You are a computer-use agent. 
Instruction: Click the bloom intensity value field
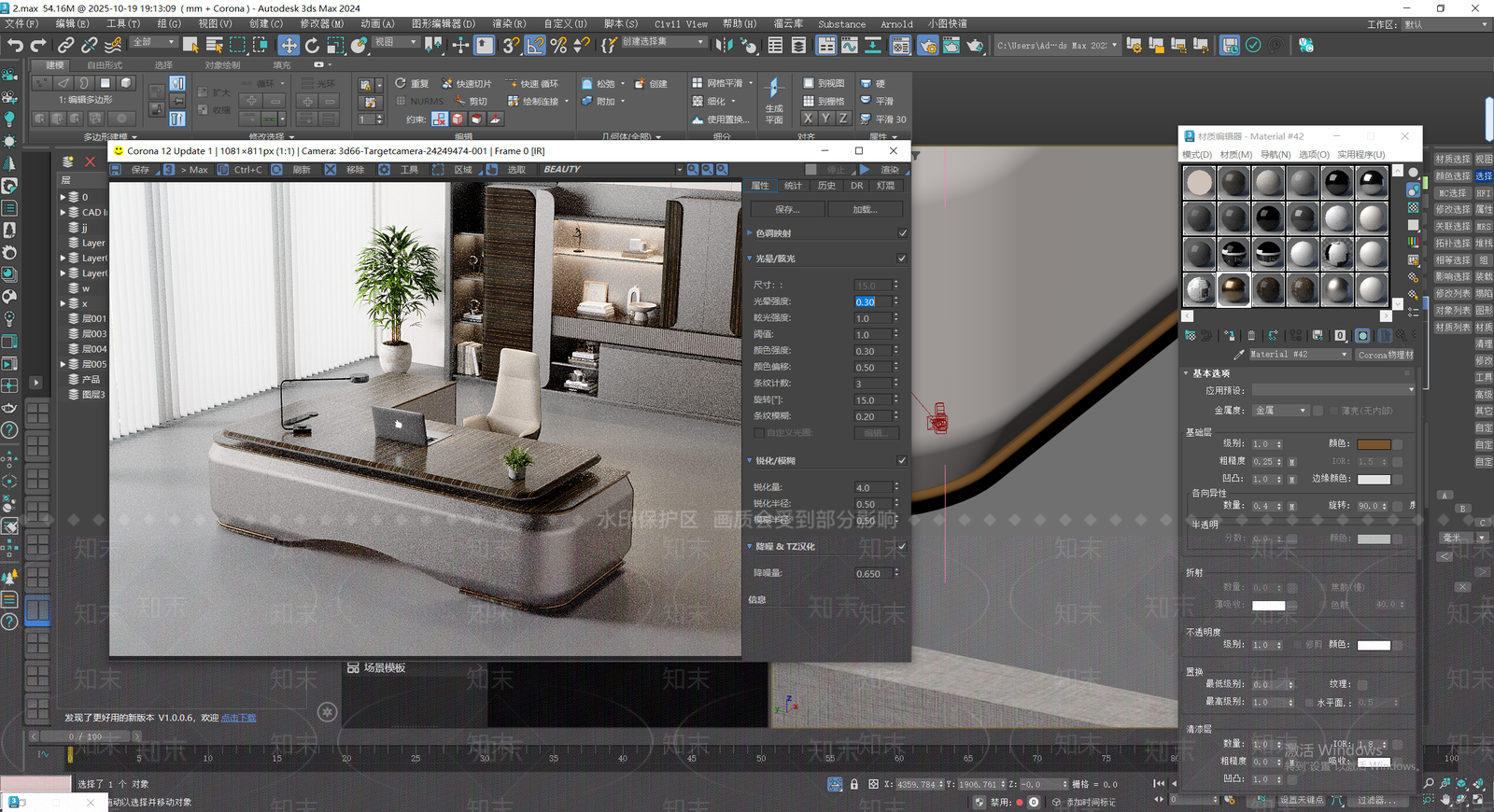click(x=874, y=301)
